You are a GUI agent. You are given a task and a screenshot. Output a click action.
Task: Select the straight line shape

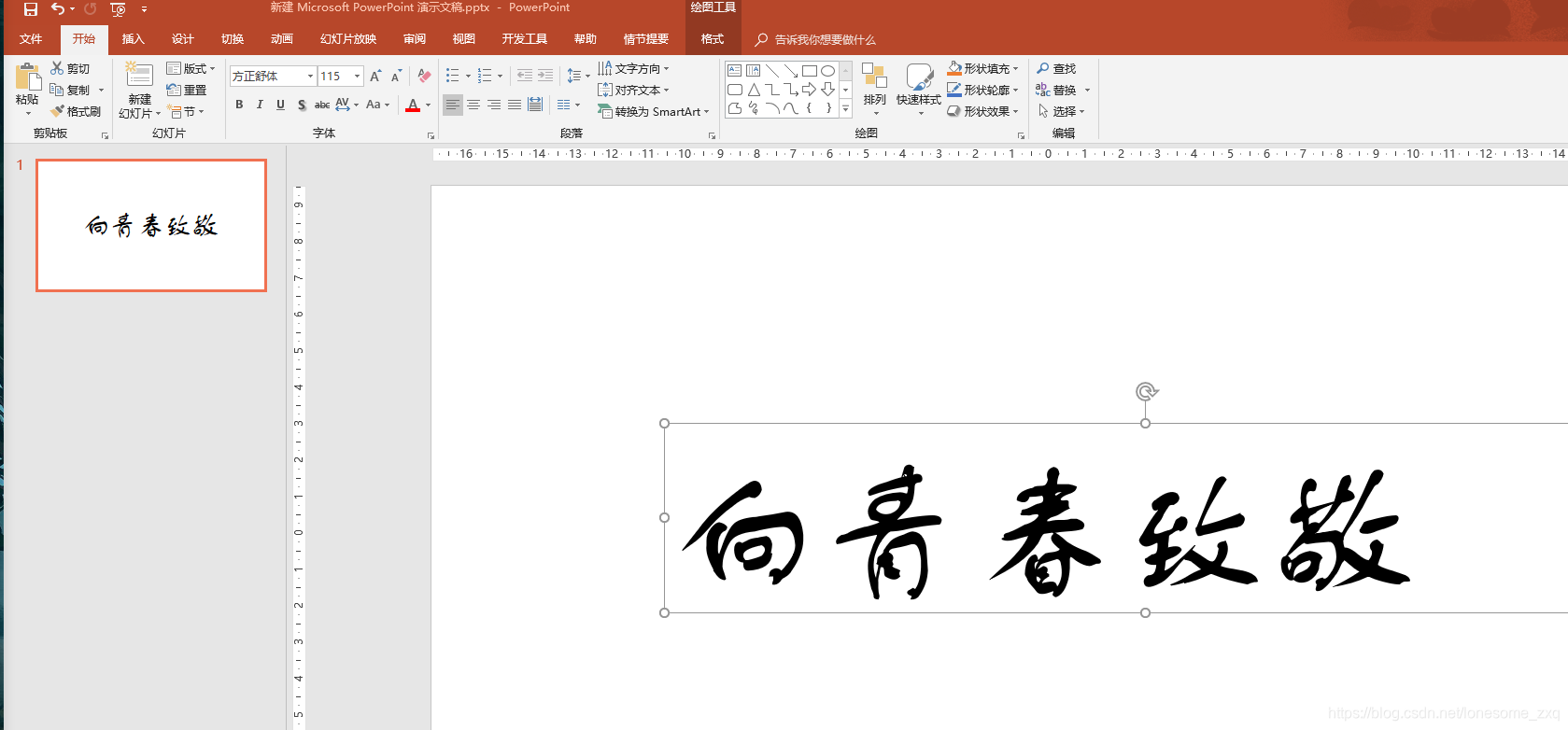coord(772,71)
